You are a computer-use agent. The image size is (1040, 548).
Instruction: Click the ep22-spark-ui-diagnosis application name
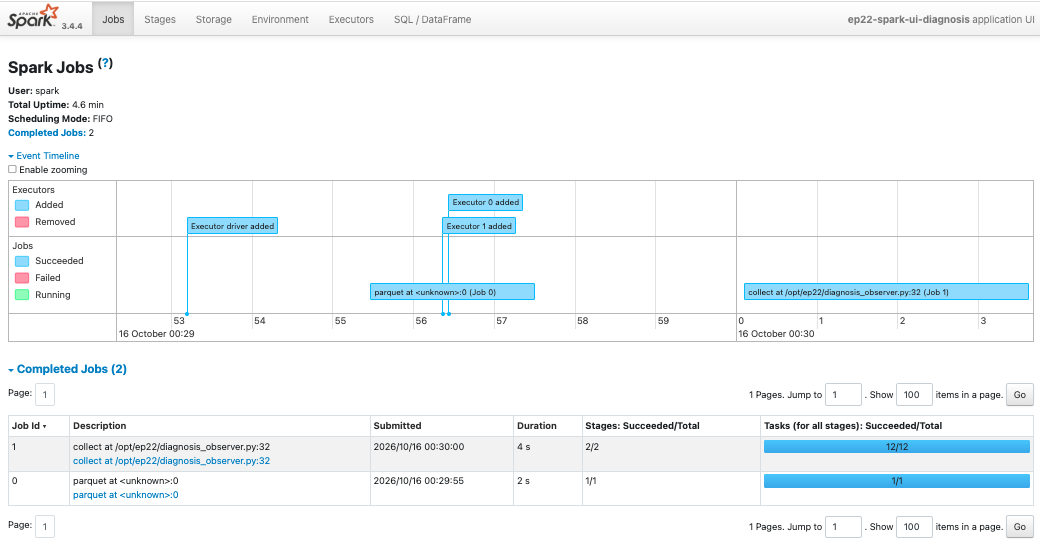point(908,19)
